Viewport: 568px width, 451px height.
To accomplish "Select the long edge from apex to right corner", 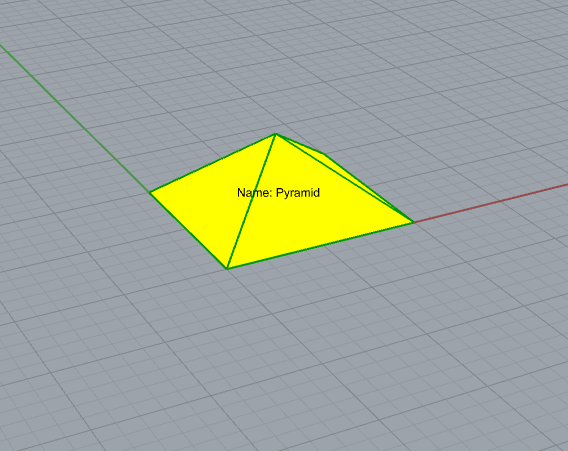I will (x=344, y=178).
